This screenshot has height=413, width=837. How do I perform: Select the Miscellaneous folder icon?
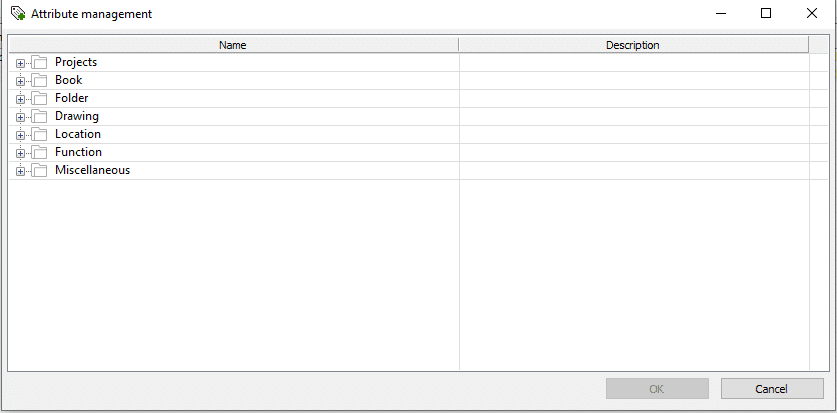coord(40,171)
